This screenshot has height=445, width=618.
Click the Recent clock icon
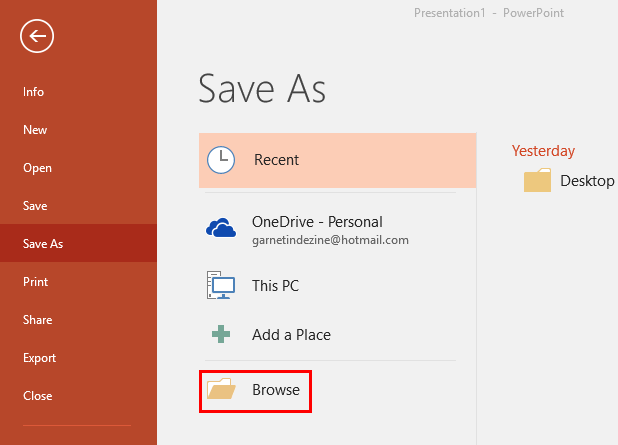pos(221,159)
